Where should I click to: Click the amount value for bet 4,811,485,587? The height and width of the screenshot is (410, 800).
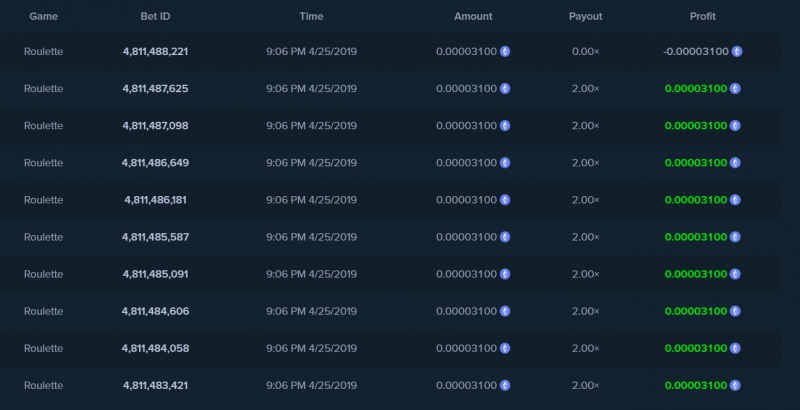tap(466, 237)
